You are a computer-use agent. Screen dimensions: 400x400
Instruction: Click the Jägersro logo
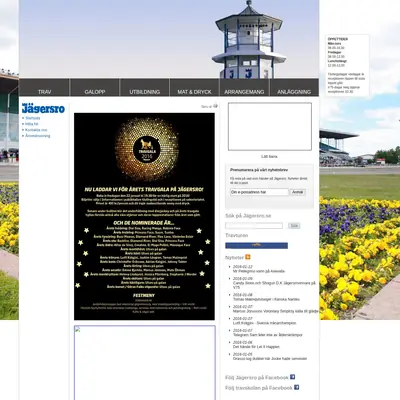point(43,108)
